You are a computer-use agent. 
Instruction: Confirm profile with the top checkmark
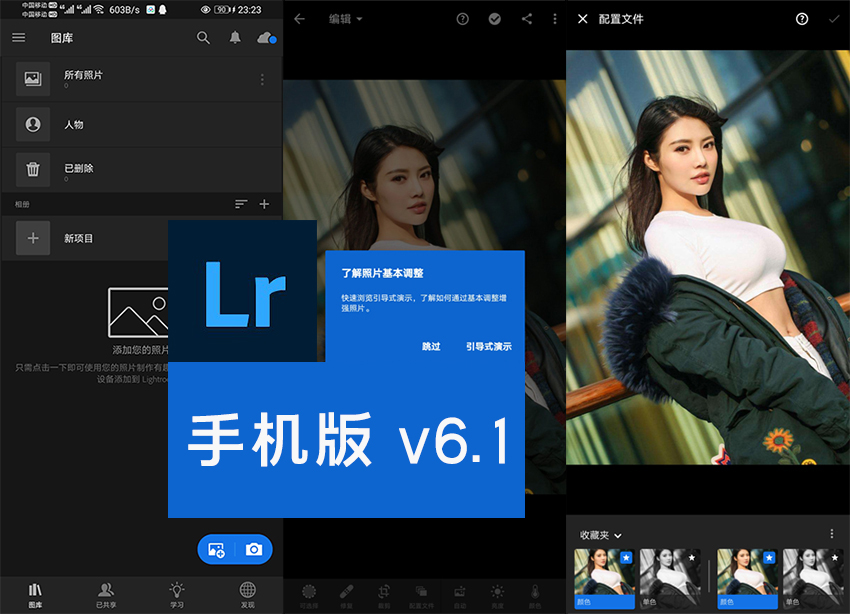(834, 19)
